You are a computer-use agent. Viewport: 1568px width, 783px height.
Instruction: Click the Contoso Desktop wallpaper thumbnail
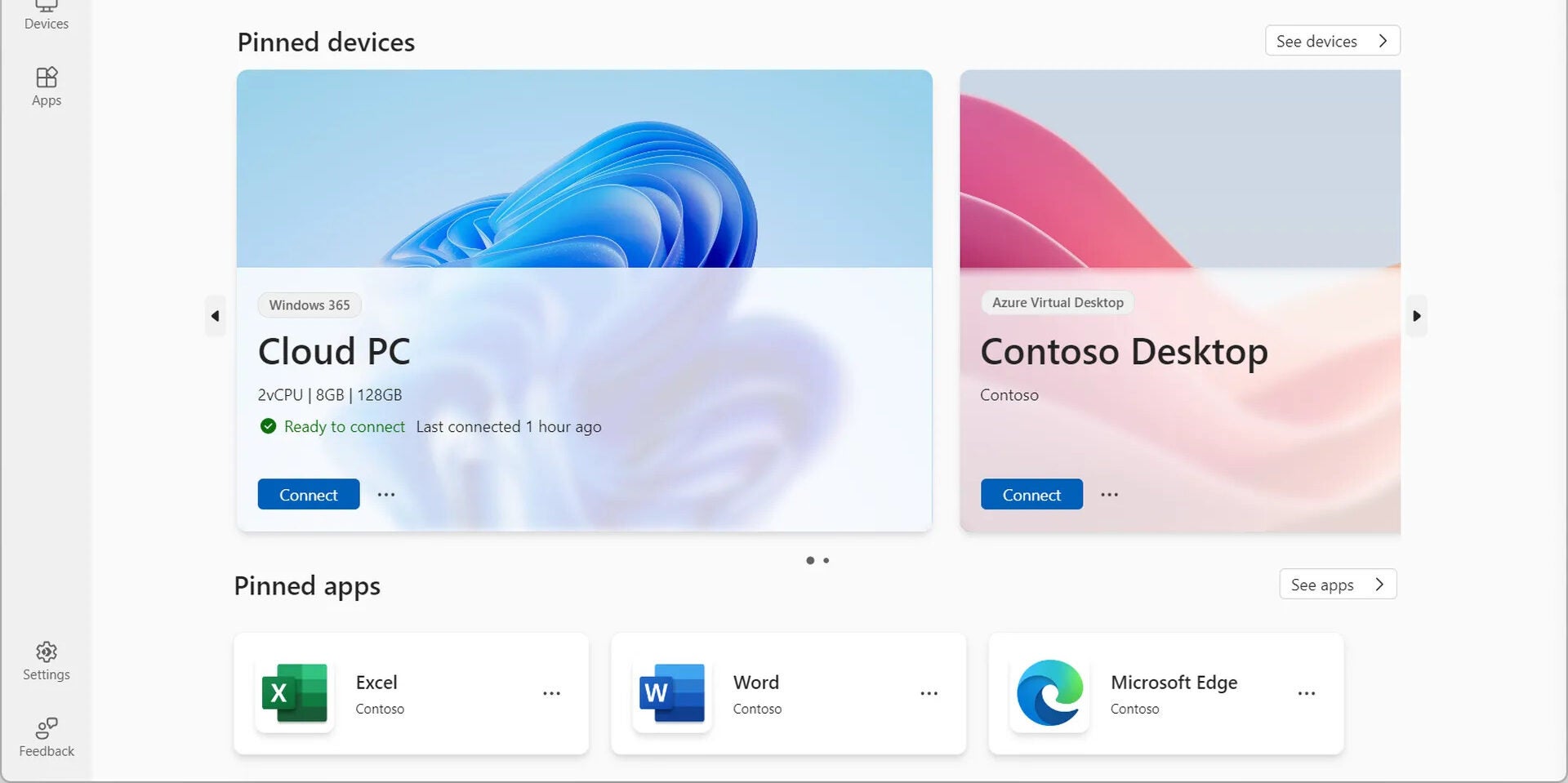click(x=1180, y=168)
